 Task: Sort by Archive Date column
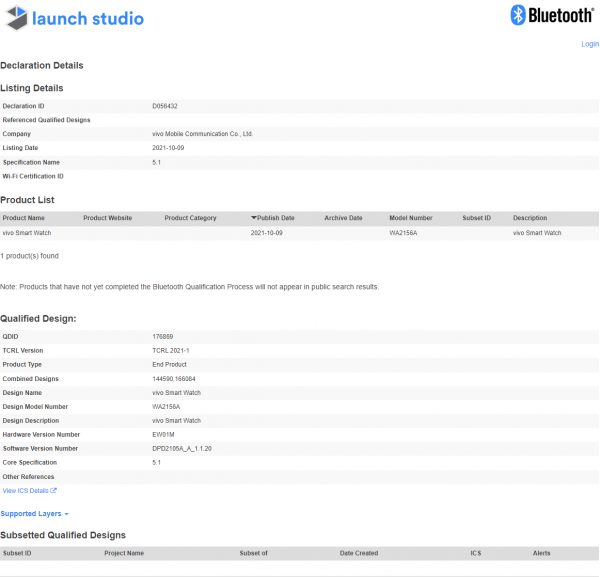343,218
